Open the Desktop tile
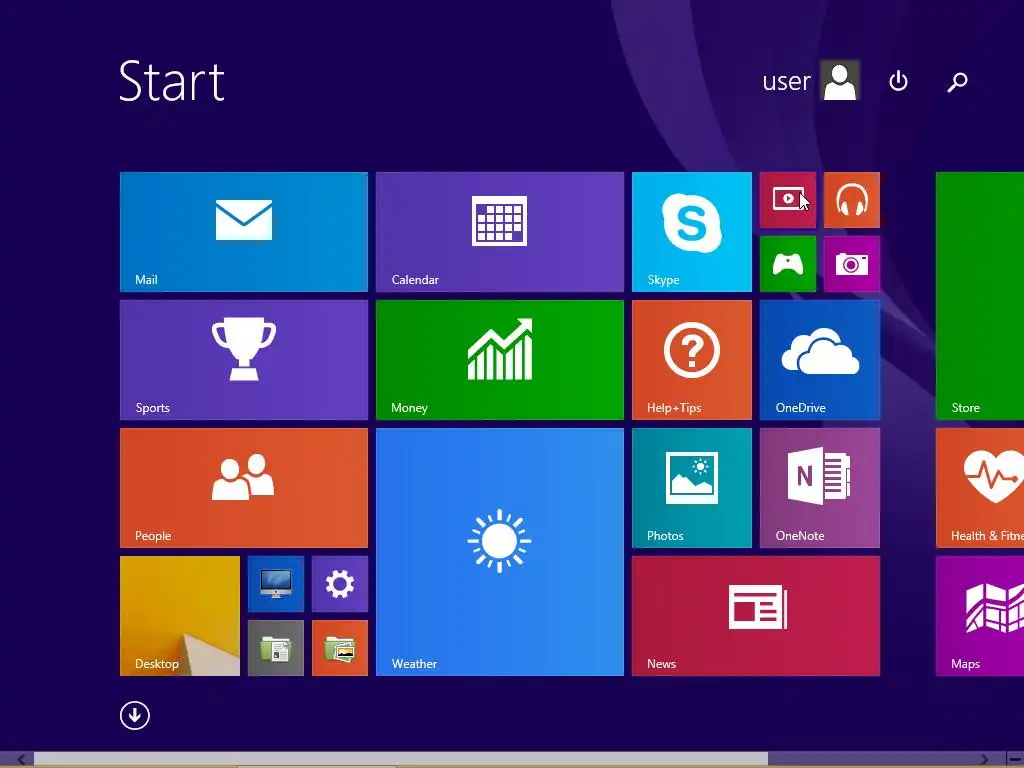 (x=180, y=616)
